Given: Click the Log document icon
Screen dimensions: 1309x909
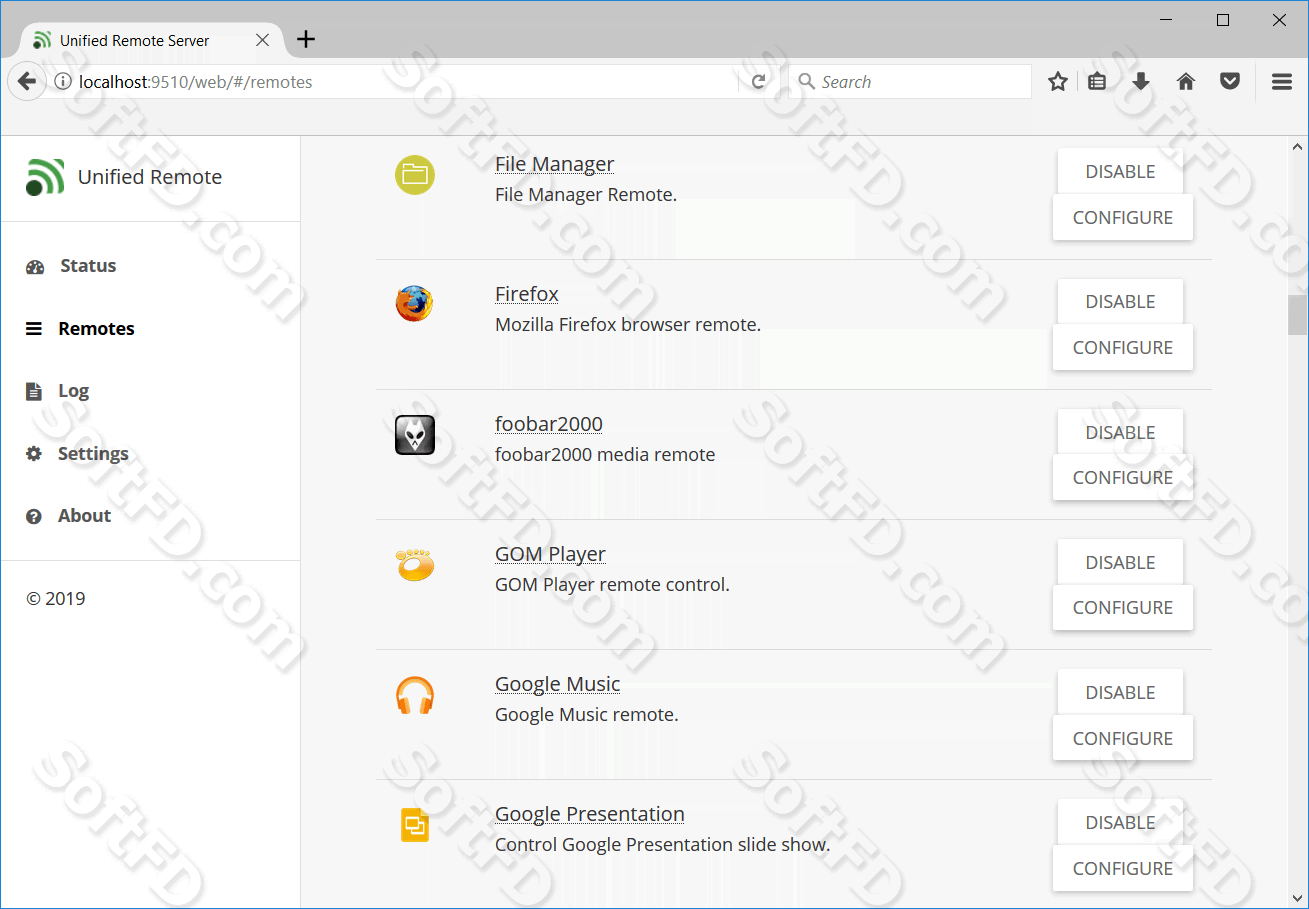Looking at the screenshot, I should [x=34, y=391].
